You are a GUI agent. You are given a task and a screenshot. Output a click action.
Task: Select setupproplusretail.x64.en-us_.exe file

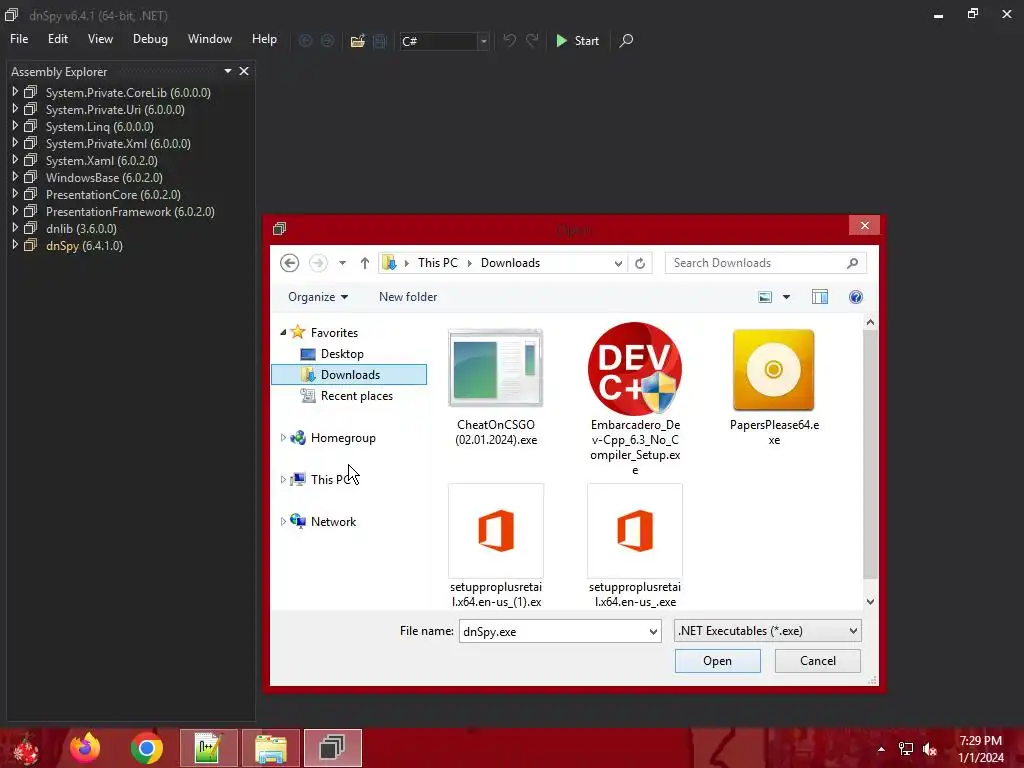coord(635,546)
